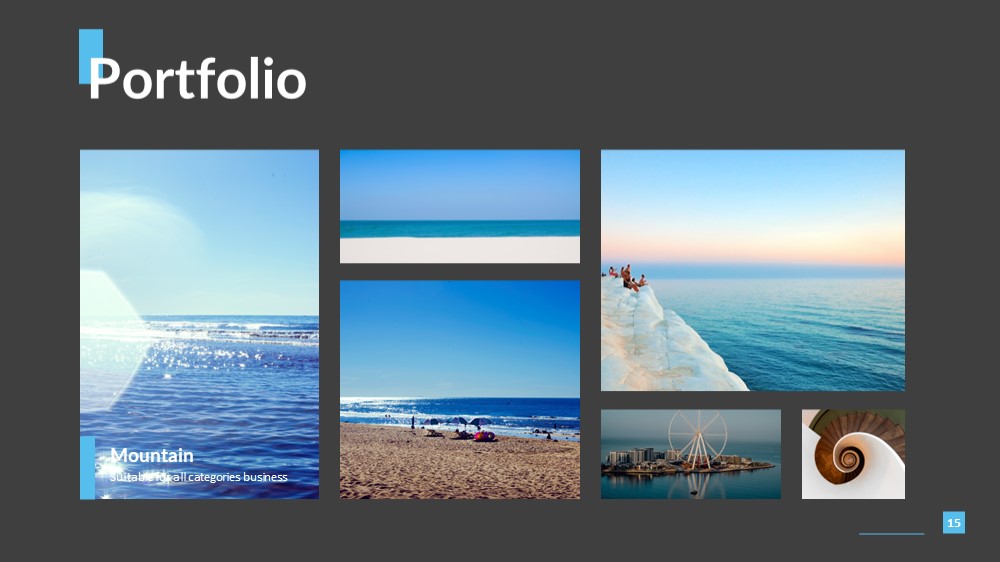Click the thin blue line near the page number
Screen dimensions: 1000x562
click(x=891, y=534)
